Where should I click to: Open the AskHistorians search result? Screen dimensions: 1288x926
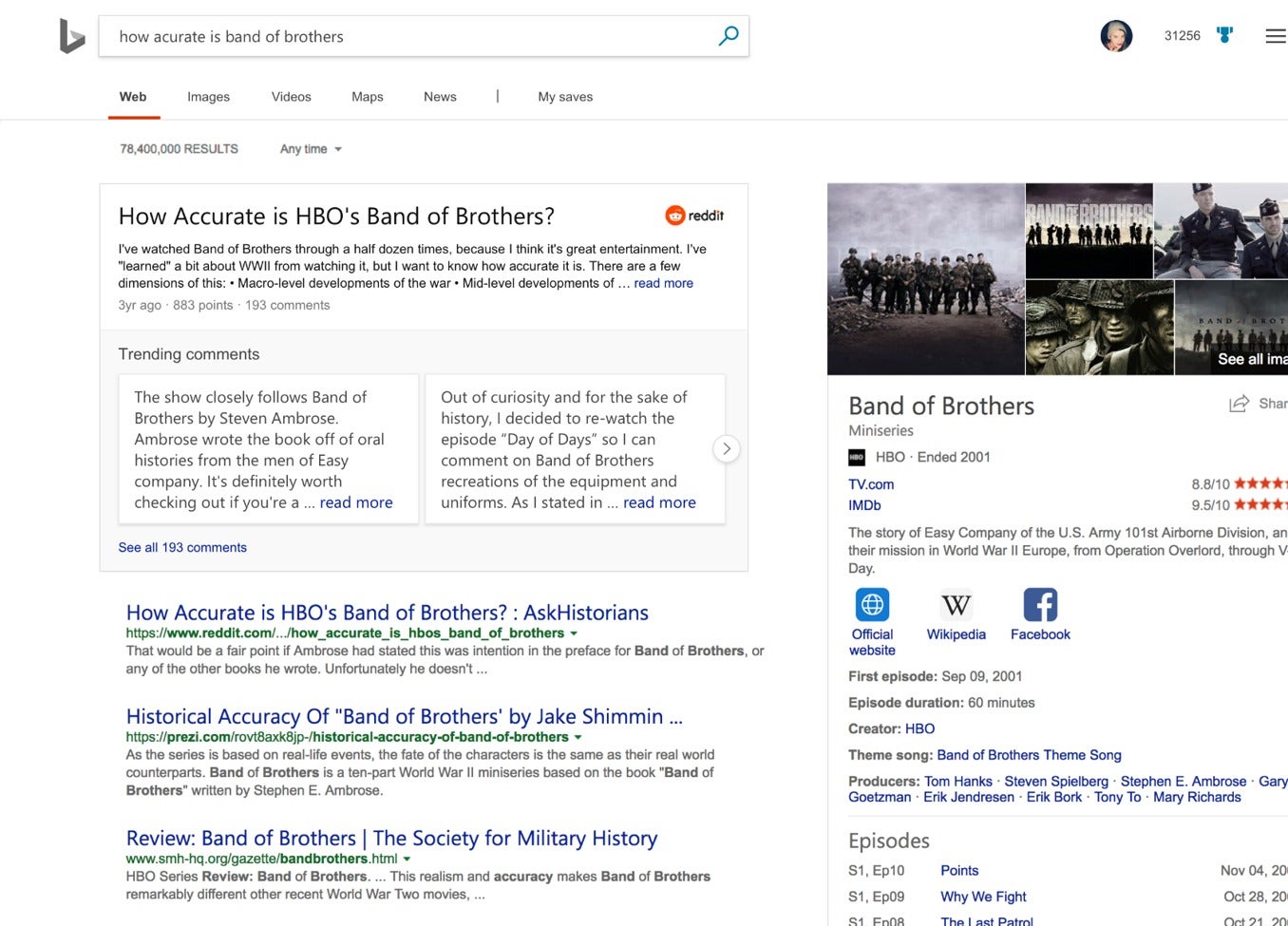[388, 613]
